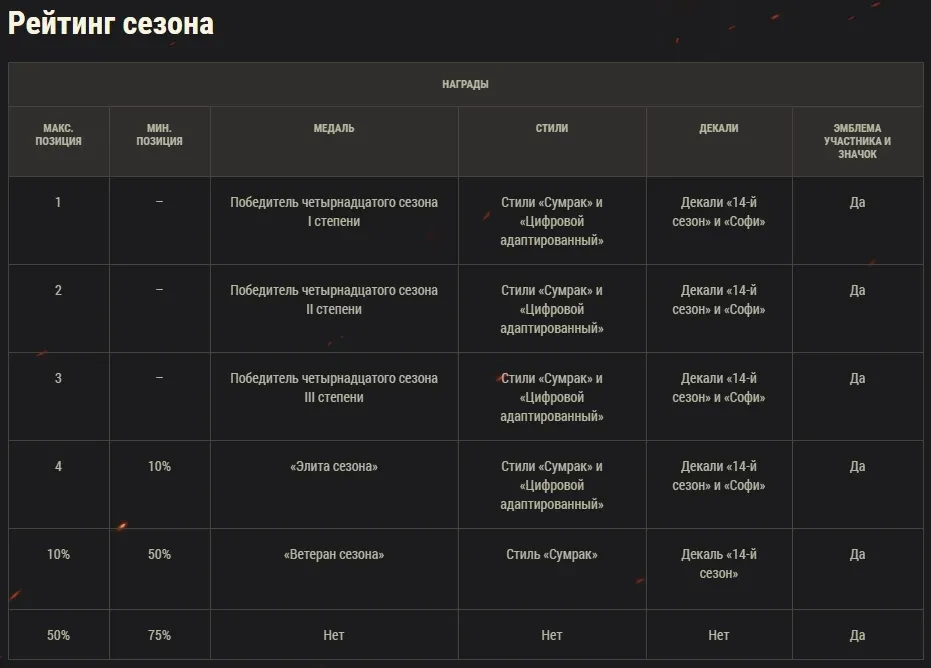Click the "НАГРАДЫ" table header

[x=465, y=85]
